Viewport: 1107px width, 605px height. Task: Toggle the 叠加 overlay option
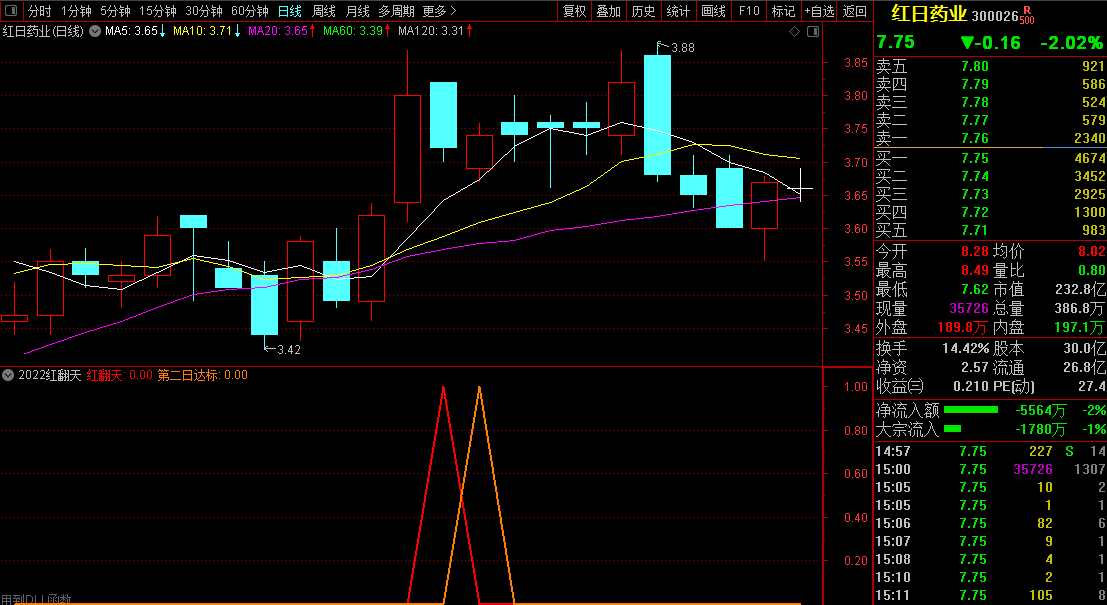tap(608, 11)
